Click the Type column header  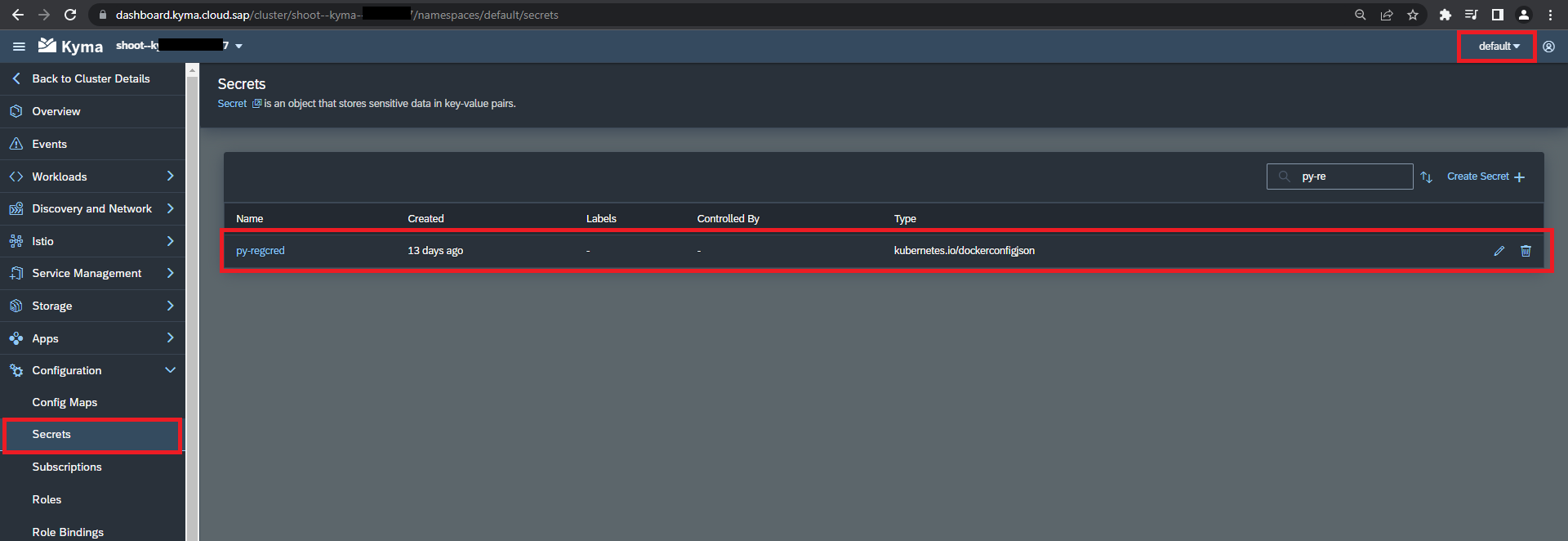905,218
